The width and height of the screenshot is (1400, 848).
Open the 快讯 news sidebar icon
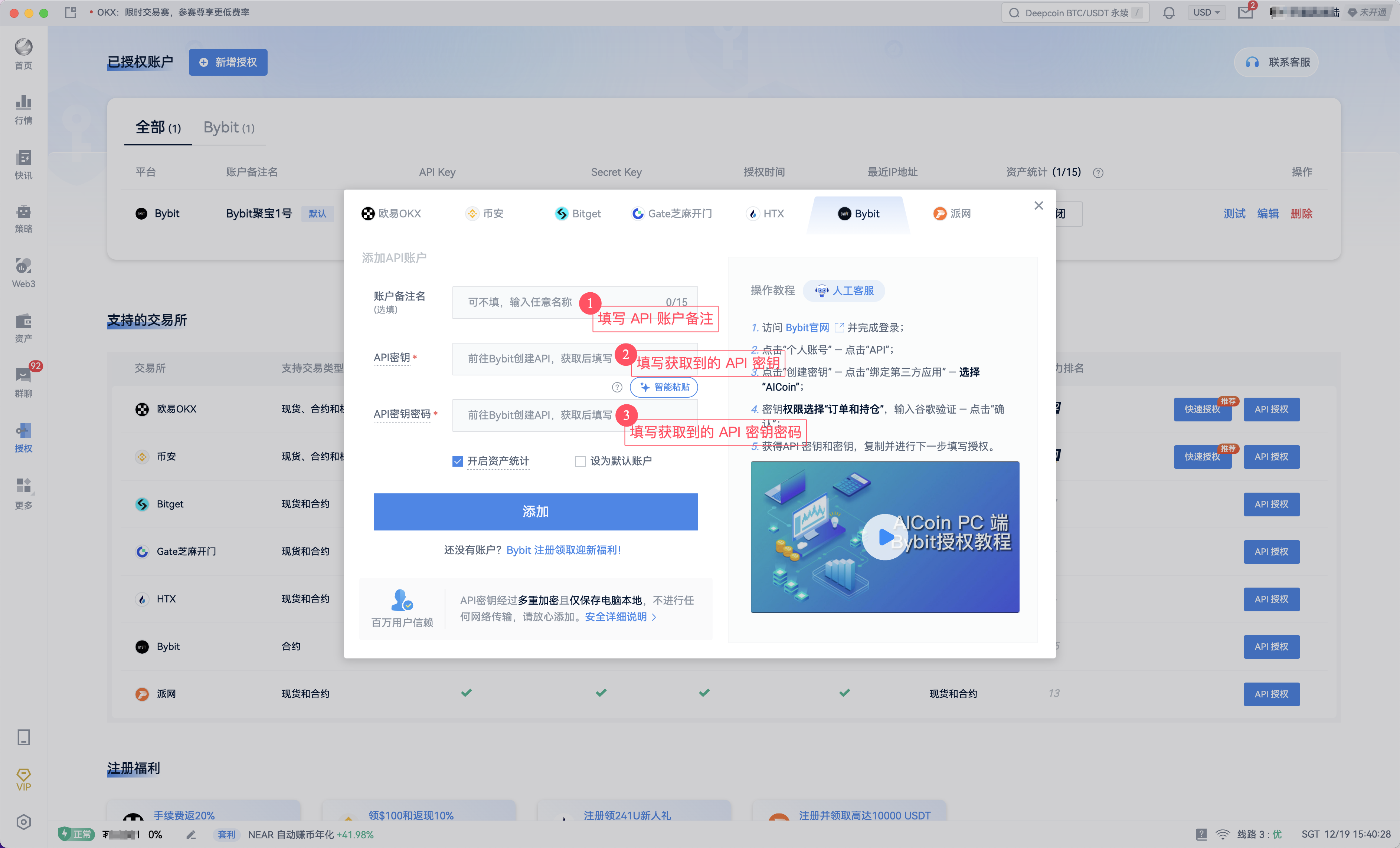tap(23, 164)
